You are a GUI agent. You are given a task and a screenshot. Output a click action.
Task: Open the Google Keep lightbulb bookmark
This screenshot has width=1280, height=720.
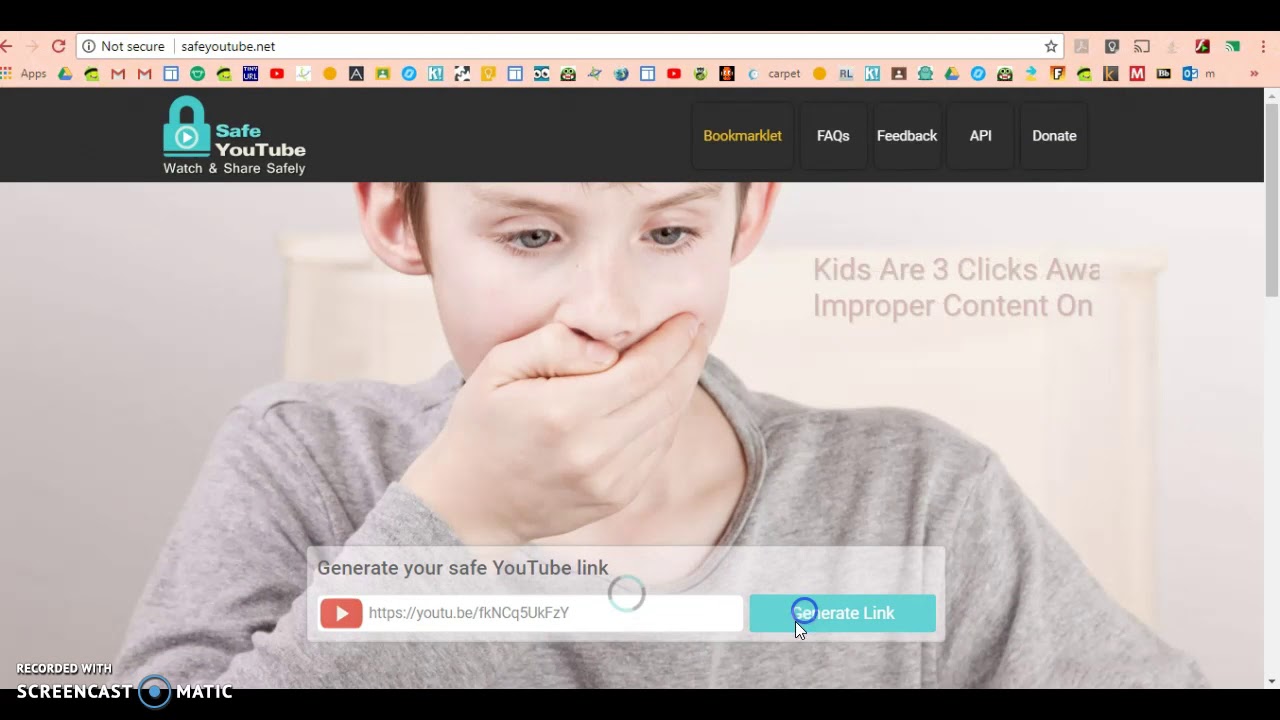488,73
